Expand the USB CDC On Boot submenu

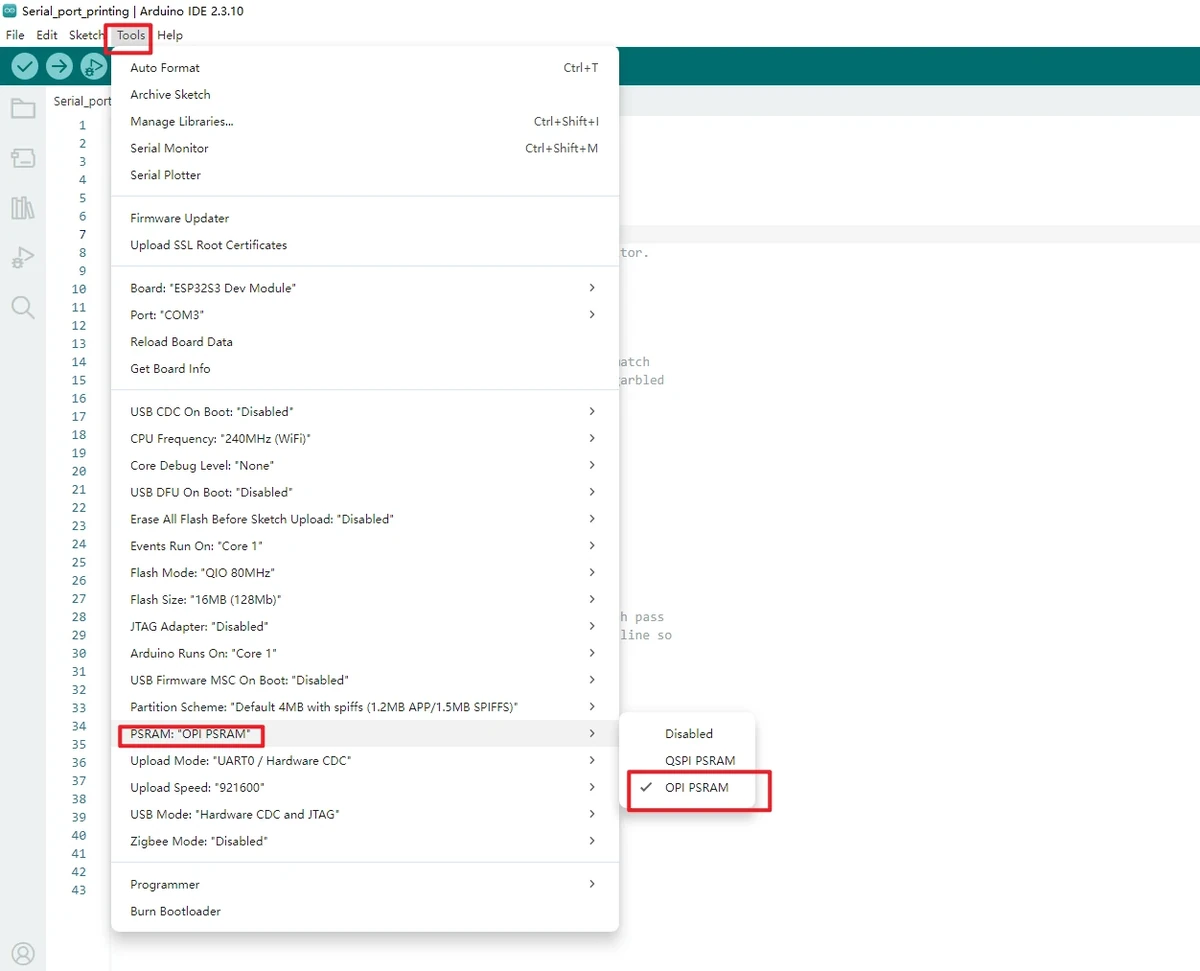[x=365, y=412]
